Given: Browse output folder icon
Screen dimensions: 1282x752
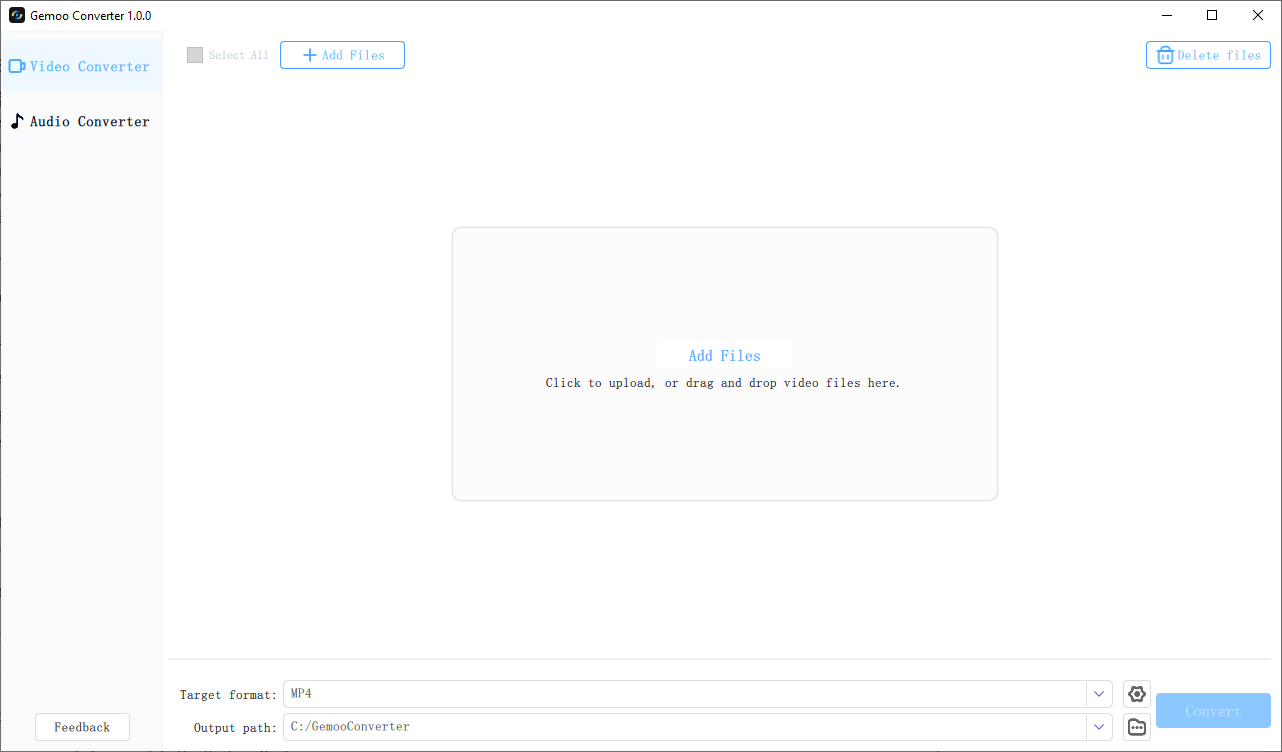Looking at the screenshot, I should pyautogui.click(x=1136, y=727).
